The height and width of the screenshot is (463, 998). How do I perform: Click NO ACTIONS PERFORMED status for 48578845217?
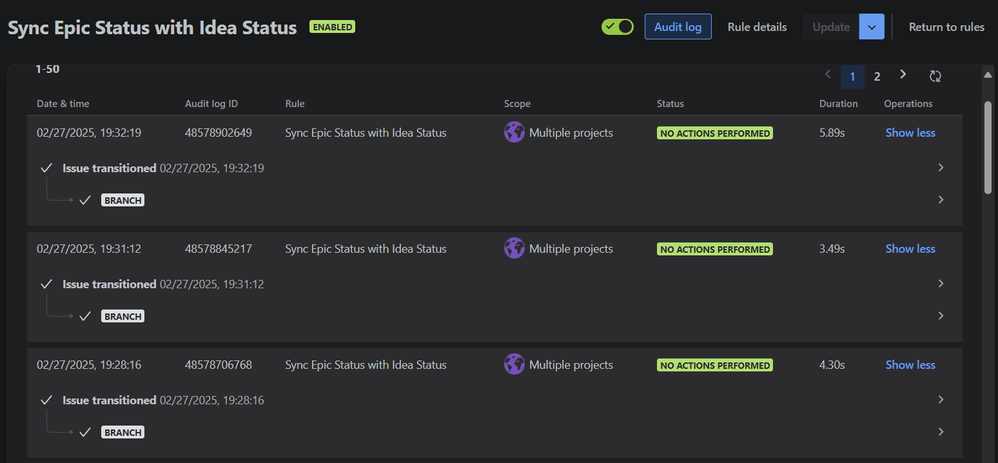[x=715, y=249]
